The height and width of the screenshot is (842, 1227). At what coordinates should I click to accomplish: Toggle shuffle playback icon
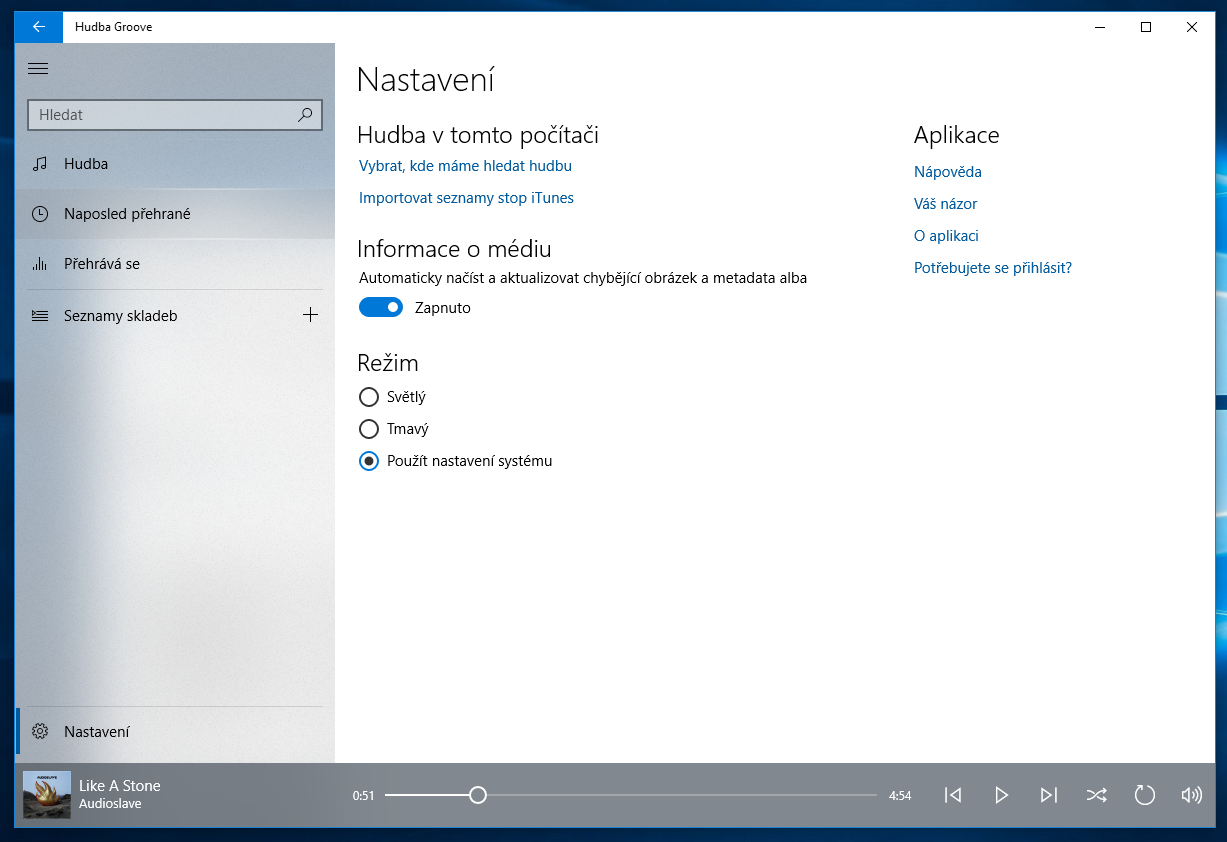(1096, 795)
